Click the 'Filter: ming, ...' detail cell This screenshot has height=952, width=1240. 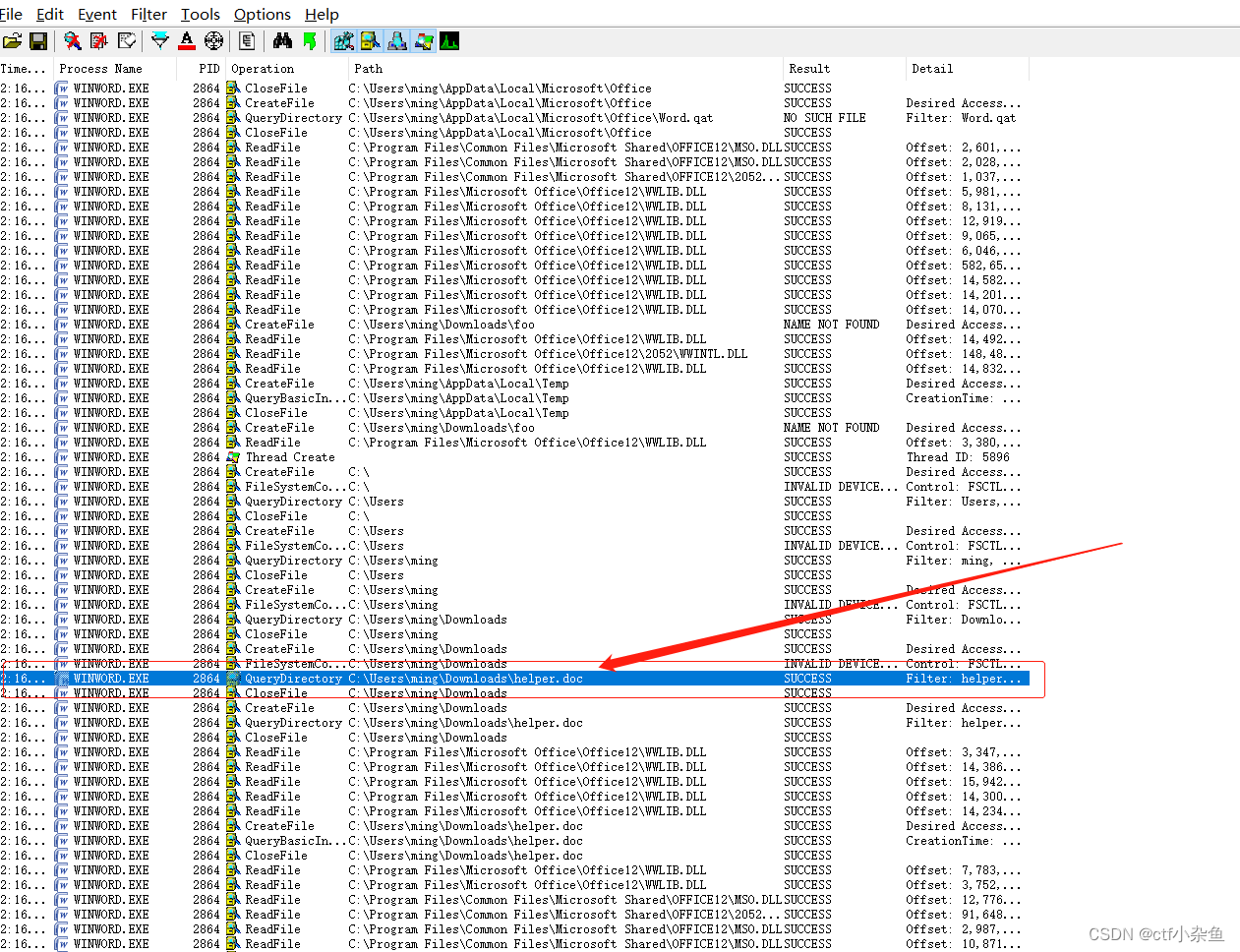(964, 561)
